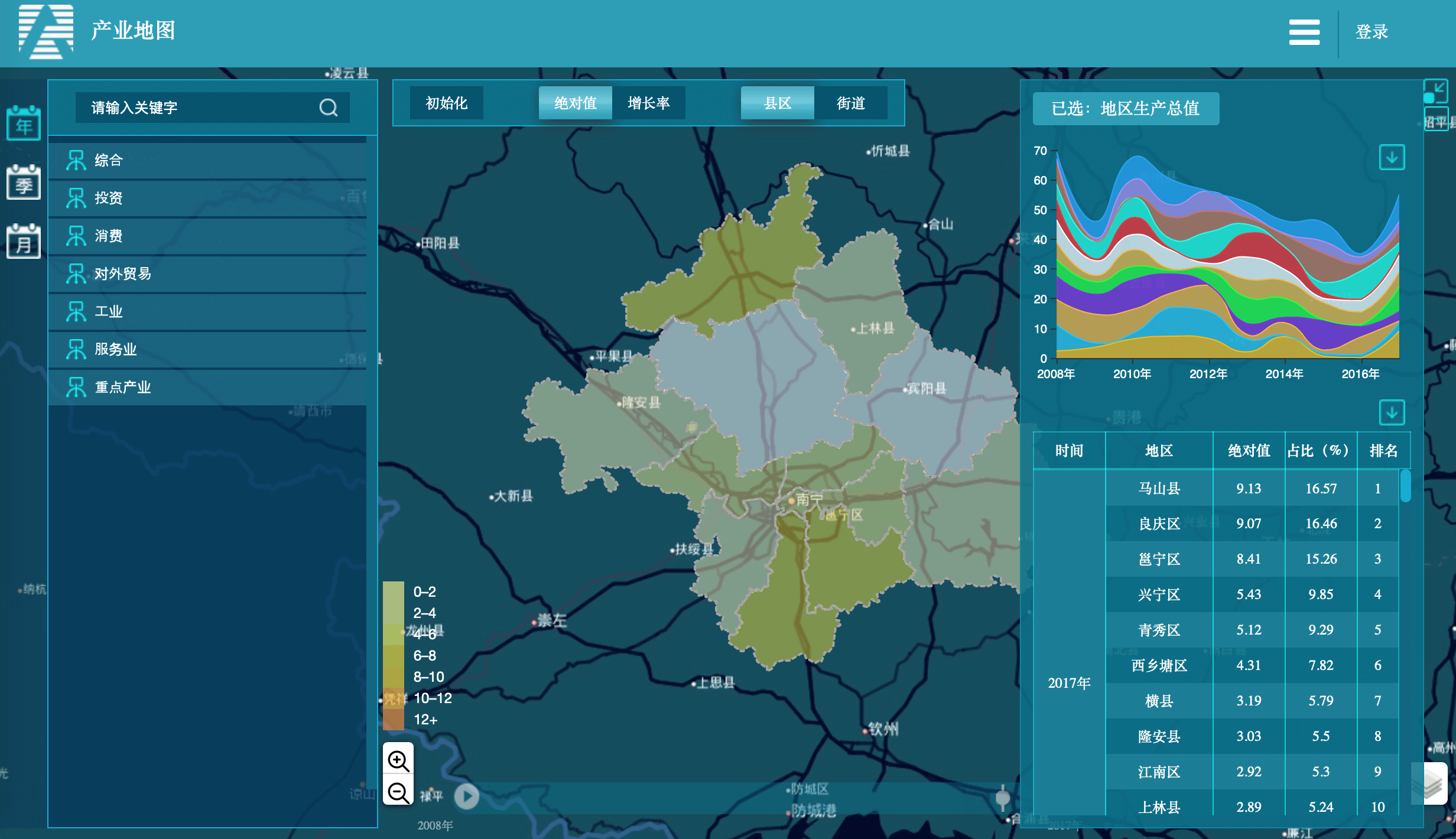Image resolution: width=1456 pixels, height=839 pixels.
Task: Switch to 增长率 mode
Action: click(x=649, y=103)
